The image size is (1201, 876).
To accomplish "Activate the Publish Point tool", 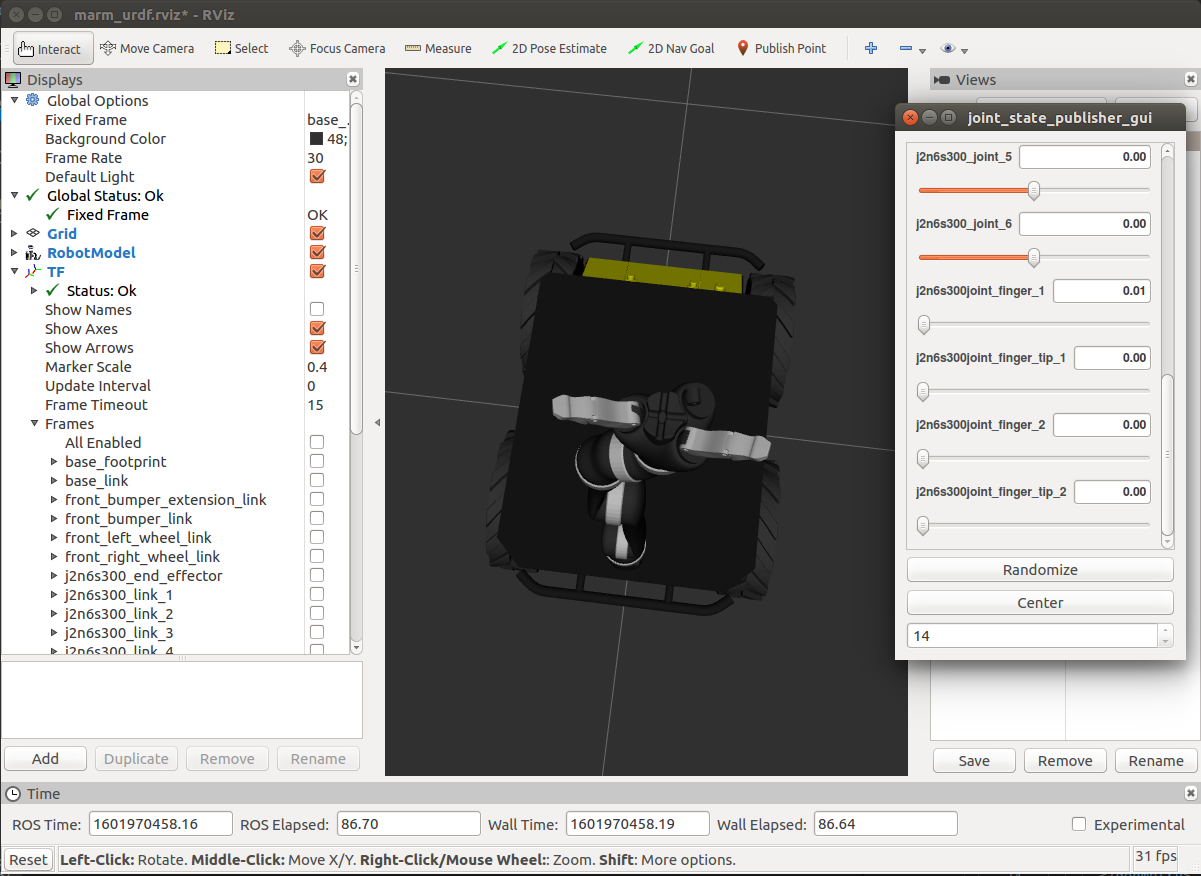I will 781,48.
